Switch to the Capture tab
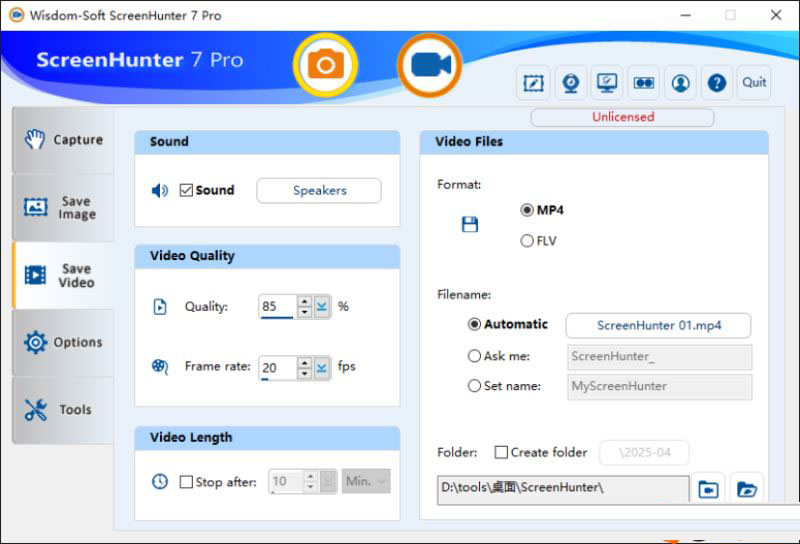This screenshot has height=544, width=800. coord(63,140)
